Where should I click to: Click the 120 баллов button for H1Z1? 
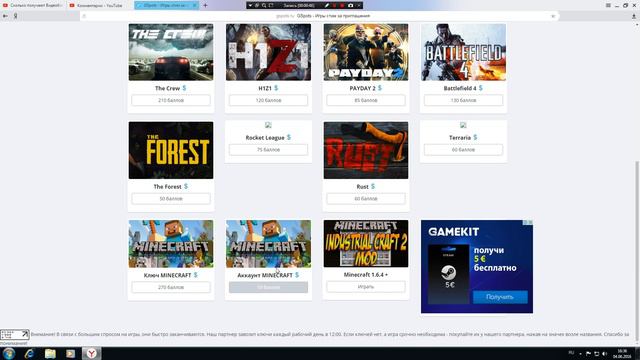[268, 100]
